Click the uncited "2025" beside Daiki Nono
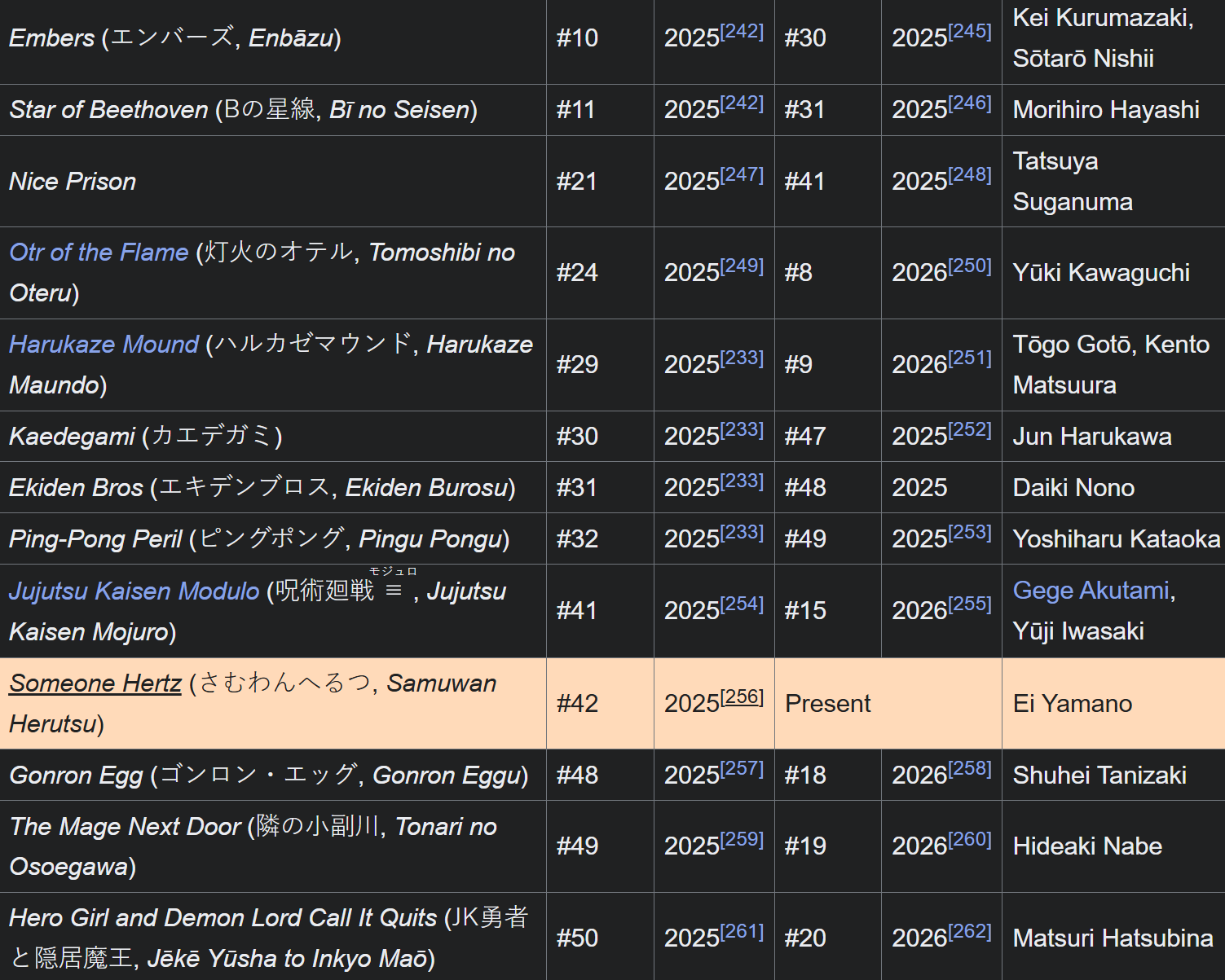The height and width of the screenshot is (980, 1225). pyautogui.click(x=919, y=488)
